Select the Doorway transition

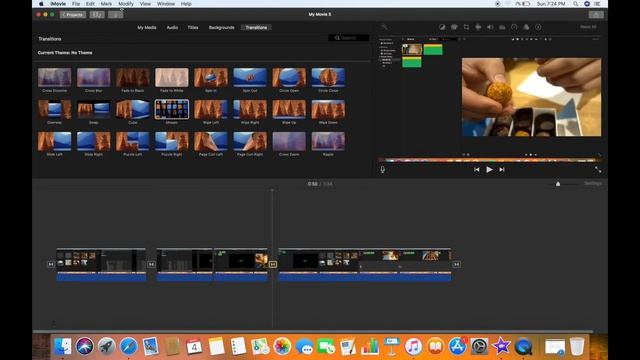click(54, 109)
